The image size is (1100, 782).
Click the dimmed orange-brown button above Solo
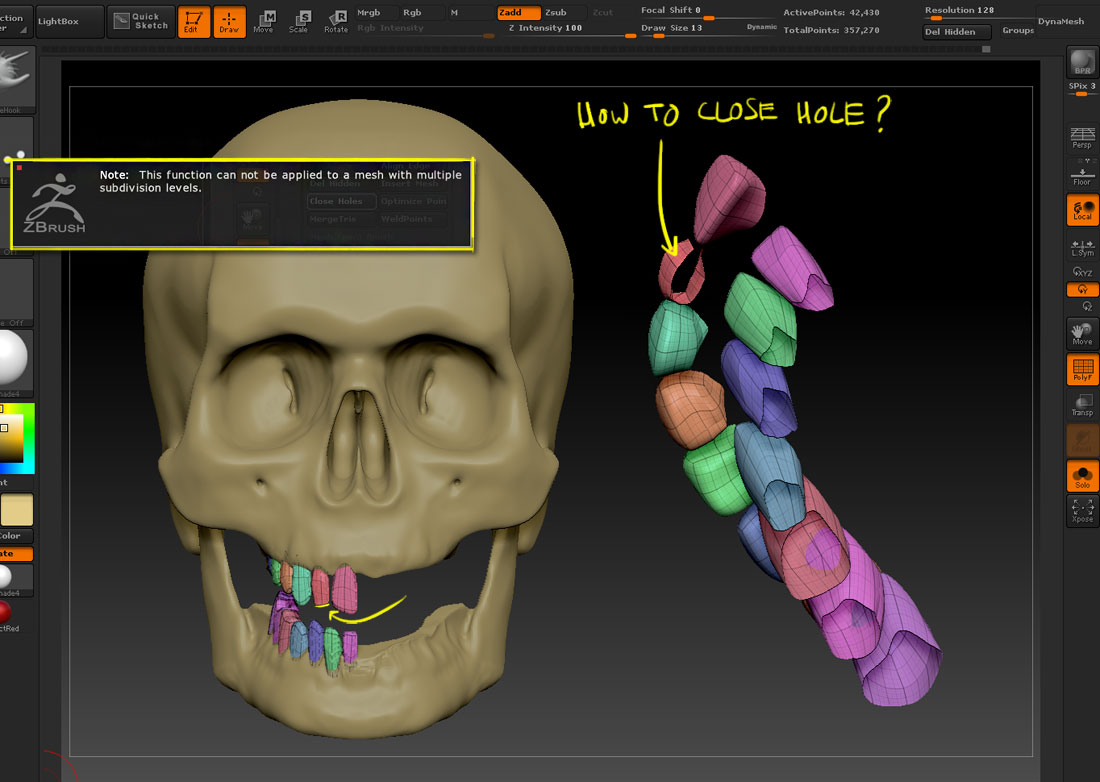[1082, 441]
